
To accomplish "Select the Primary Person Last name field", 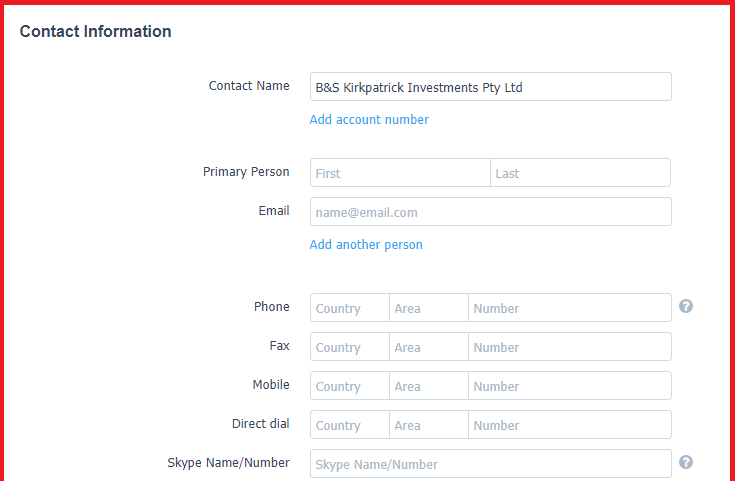I will click(580, 173).
